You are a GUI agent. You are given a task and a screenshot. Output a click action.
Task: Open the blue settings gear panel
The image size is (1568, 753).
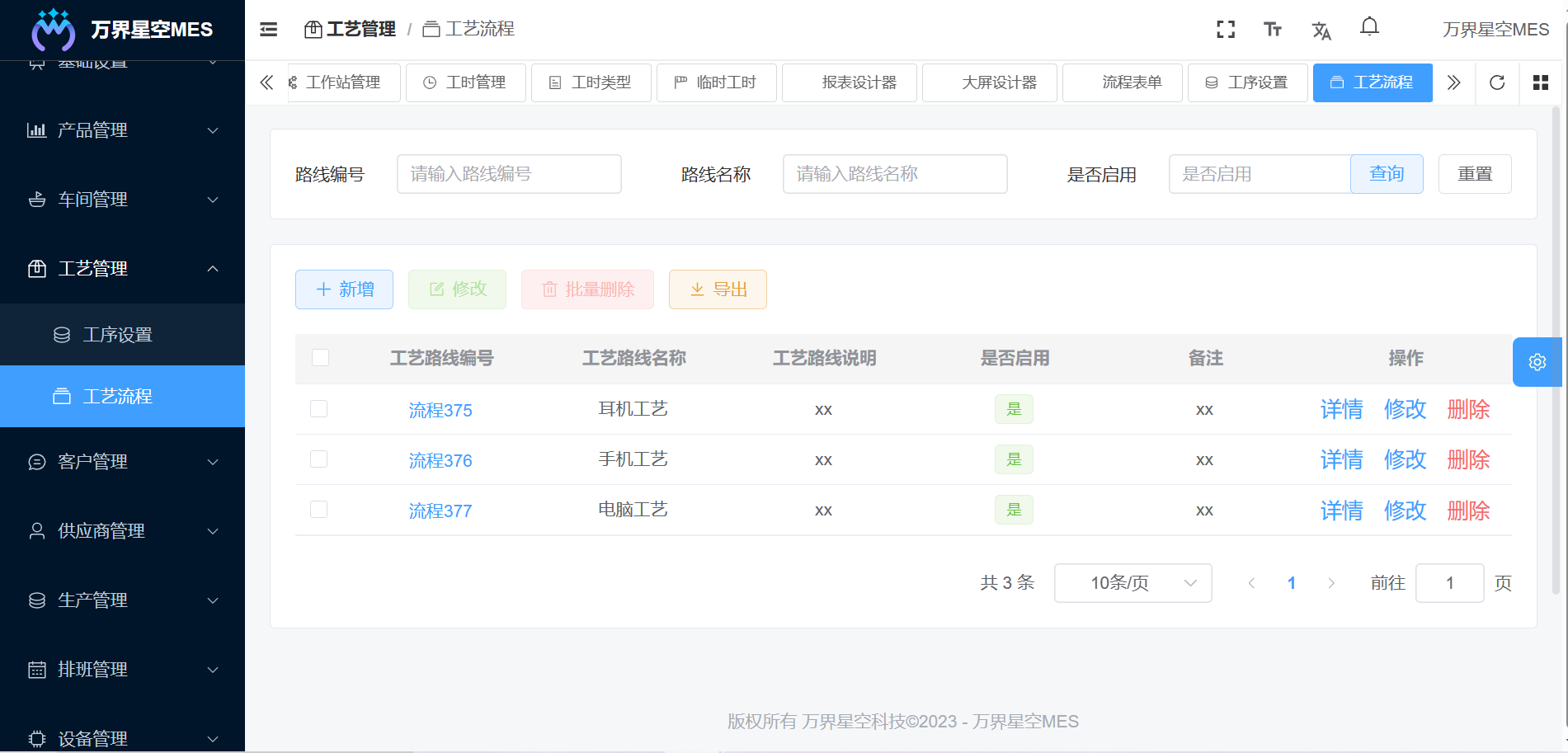click(1537, 362)
